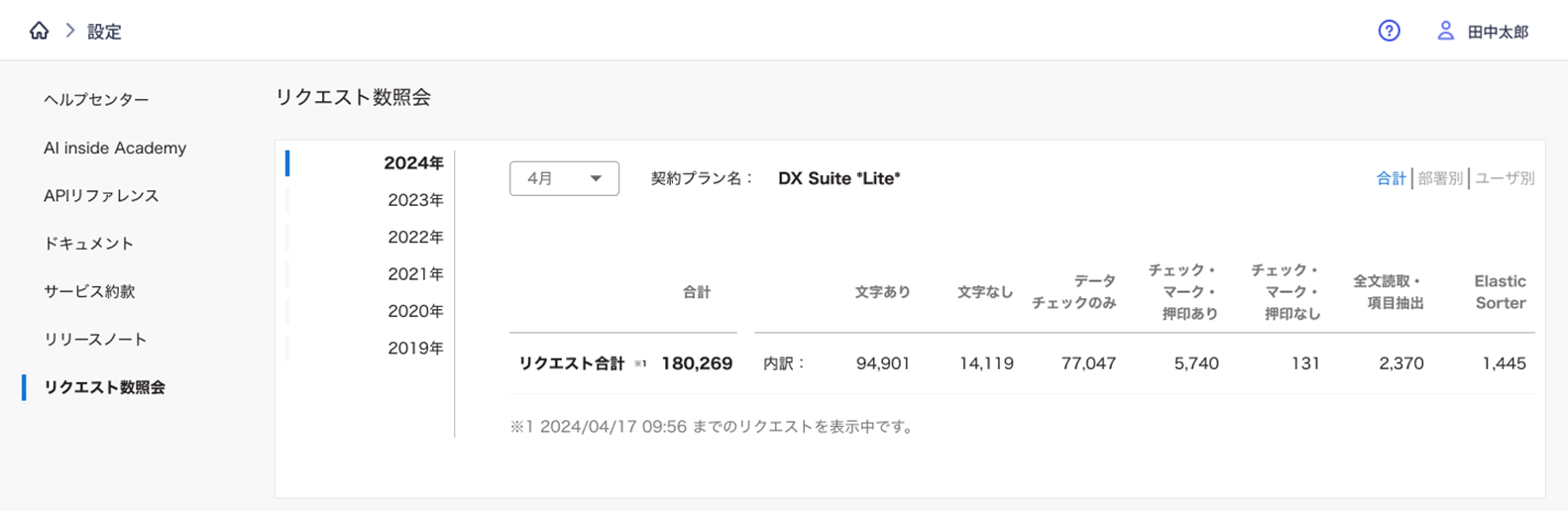Click the user profile icon
1568x511 pixels.
[x=1445, y=31]
